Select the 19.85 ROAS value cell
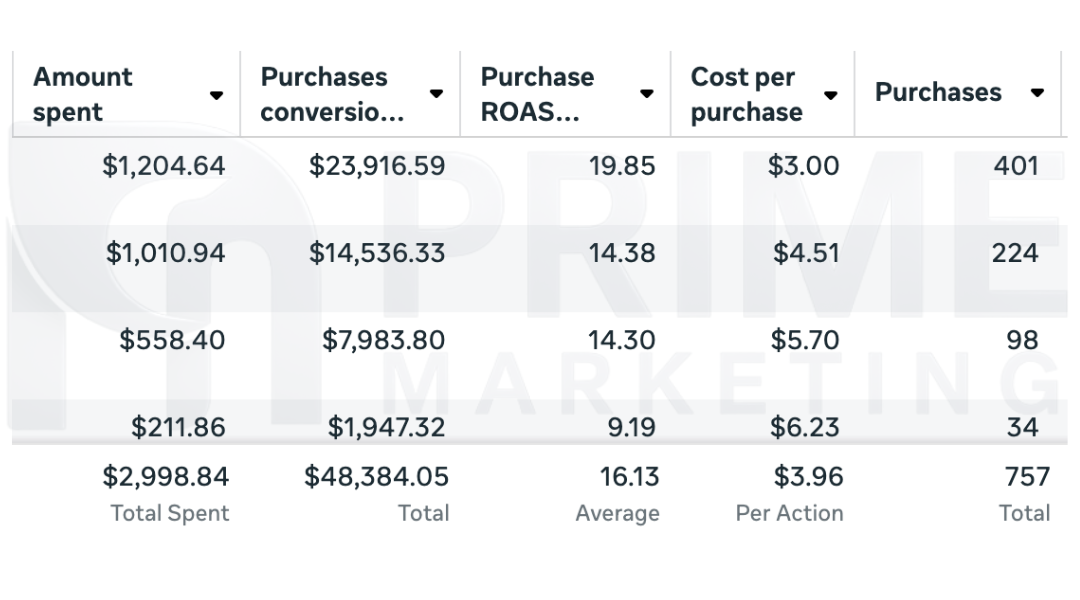 (x=622, y=165)
